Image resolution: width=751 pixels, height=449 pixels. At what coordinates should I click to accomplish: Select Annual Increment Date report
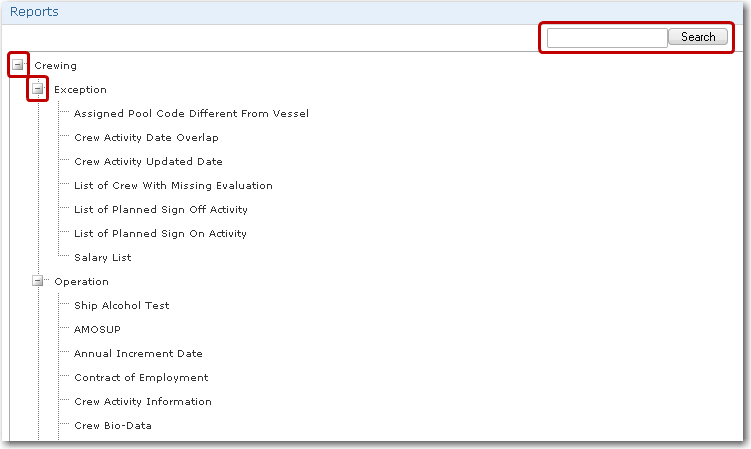click(x=138, y=354)
